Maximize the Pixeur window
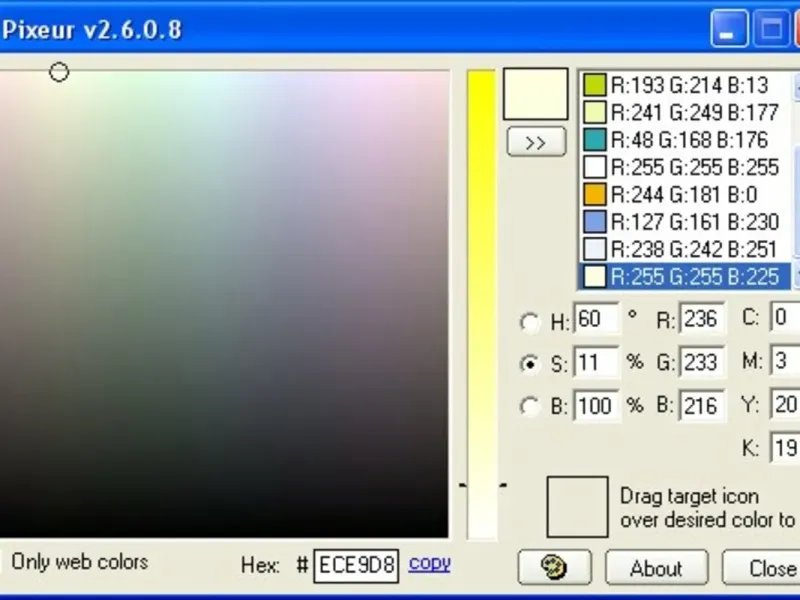Image resolution: width=800 pixels, height=600 pixels. point(772,29)
